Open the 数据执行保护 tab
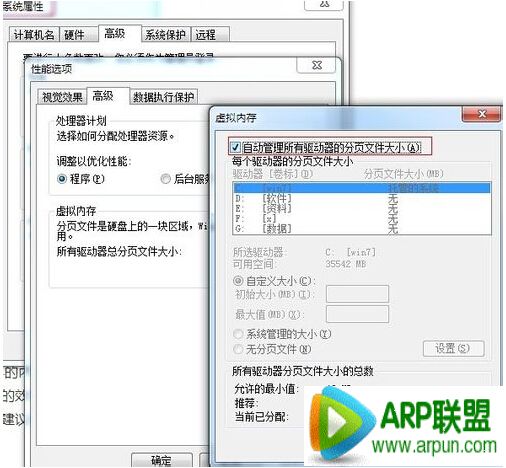 pos(164,97)
